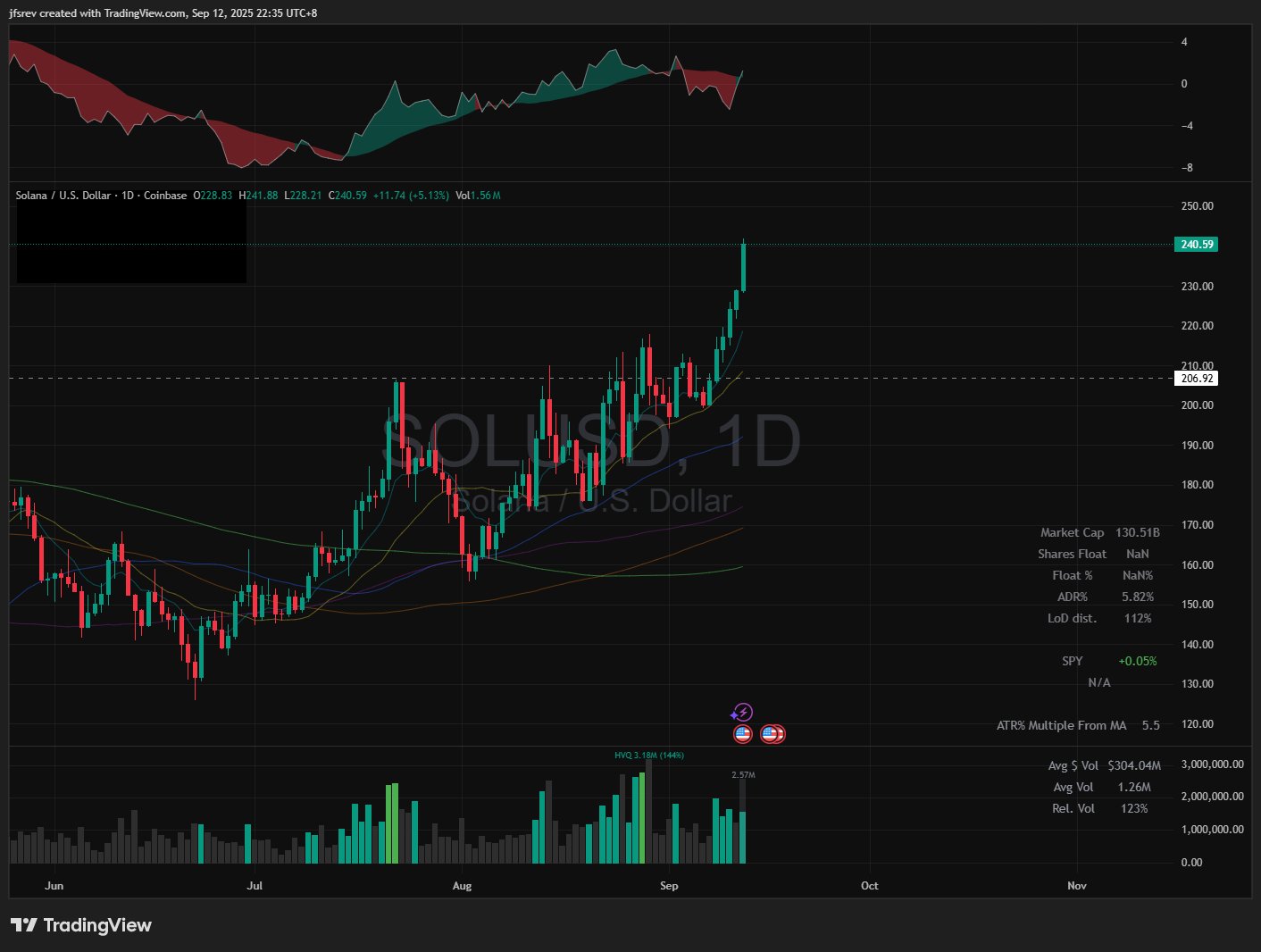
Task: Click the "Nov" label on time axis
Action: [x=1077, y=886]
